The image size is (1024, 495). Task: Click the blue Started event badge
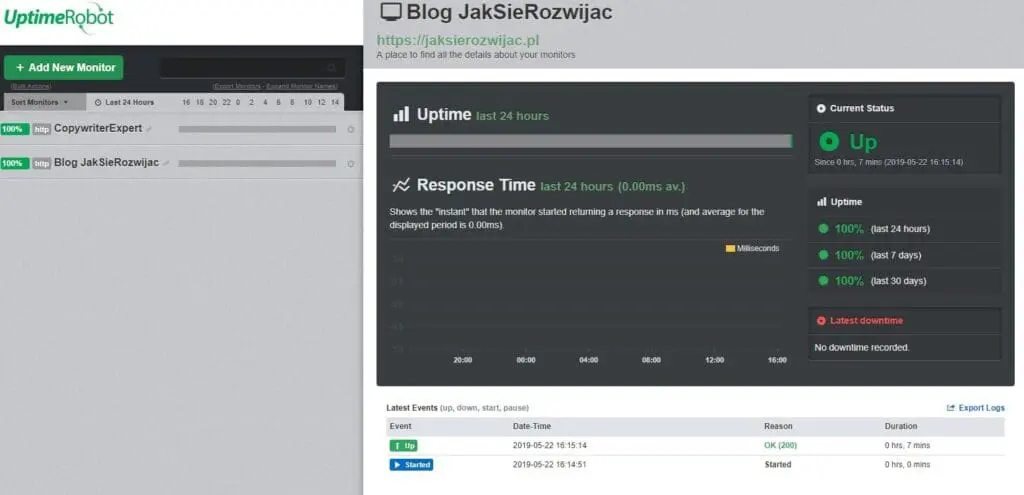411,464
